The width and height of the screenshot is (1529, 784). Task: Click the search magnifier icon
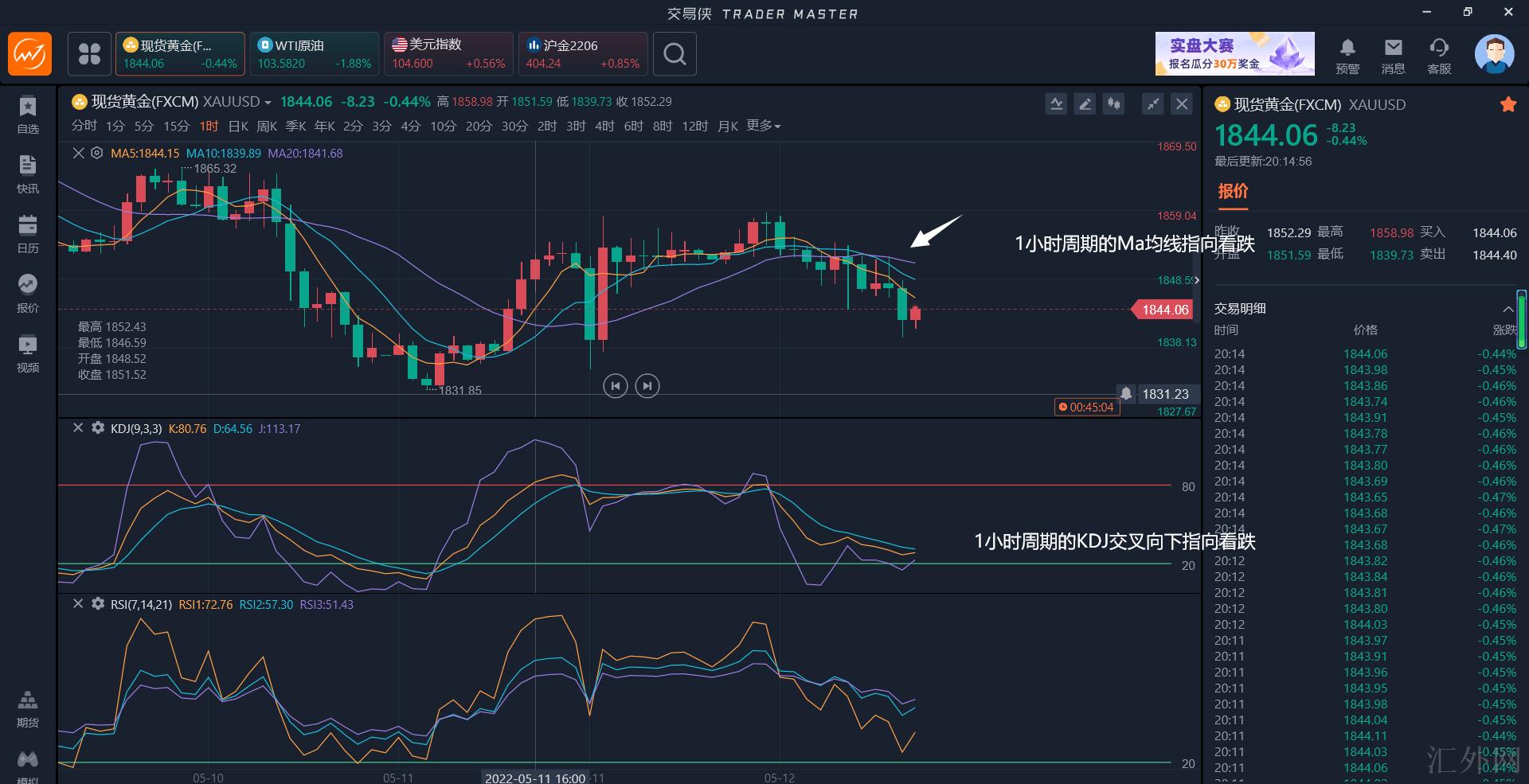click(x=675, y=54)
